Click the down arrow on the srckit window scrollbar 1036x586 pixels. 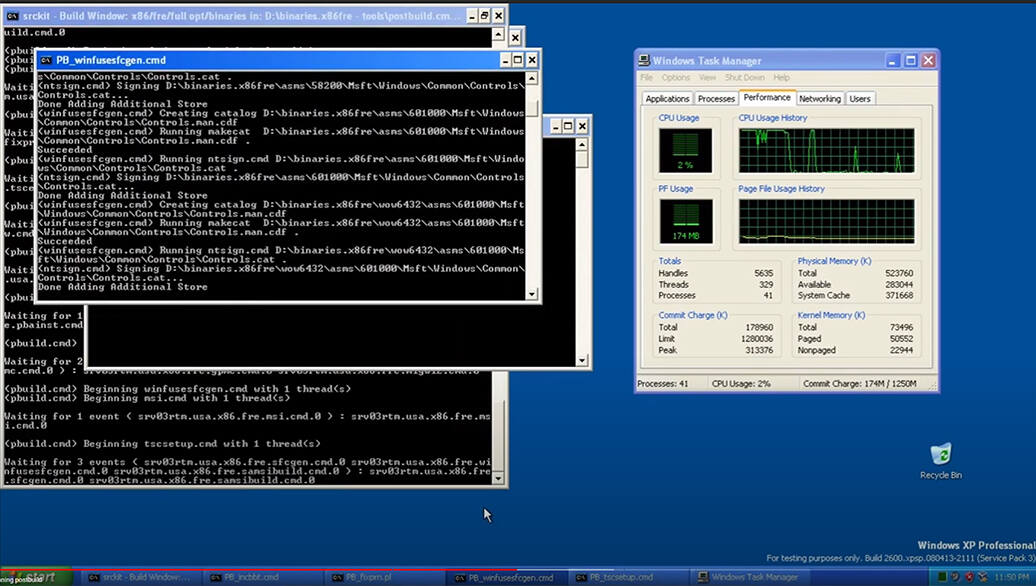click(x=498, y=478)
